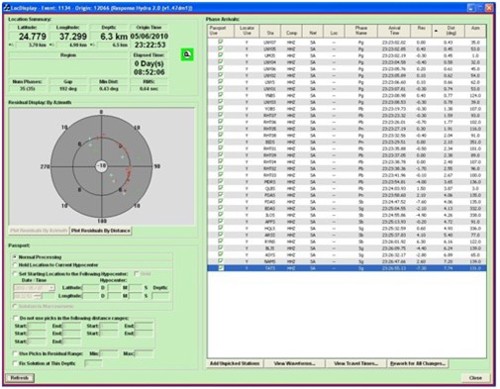Switch to Plot Residuals By Distance
This screenshot has width=500, height=389.
coord(101,231)
